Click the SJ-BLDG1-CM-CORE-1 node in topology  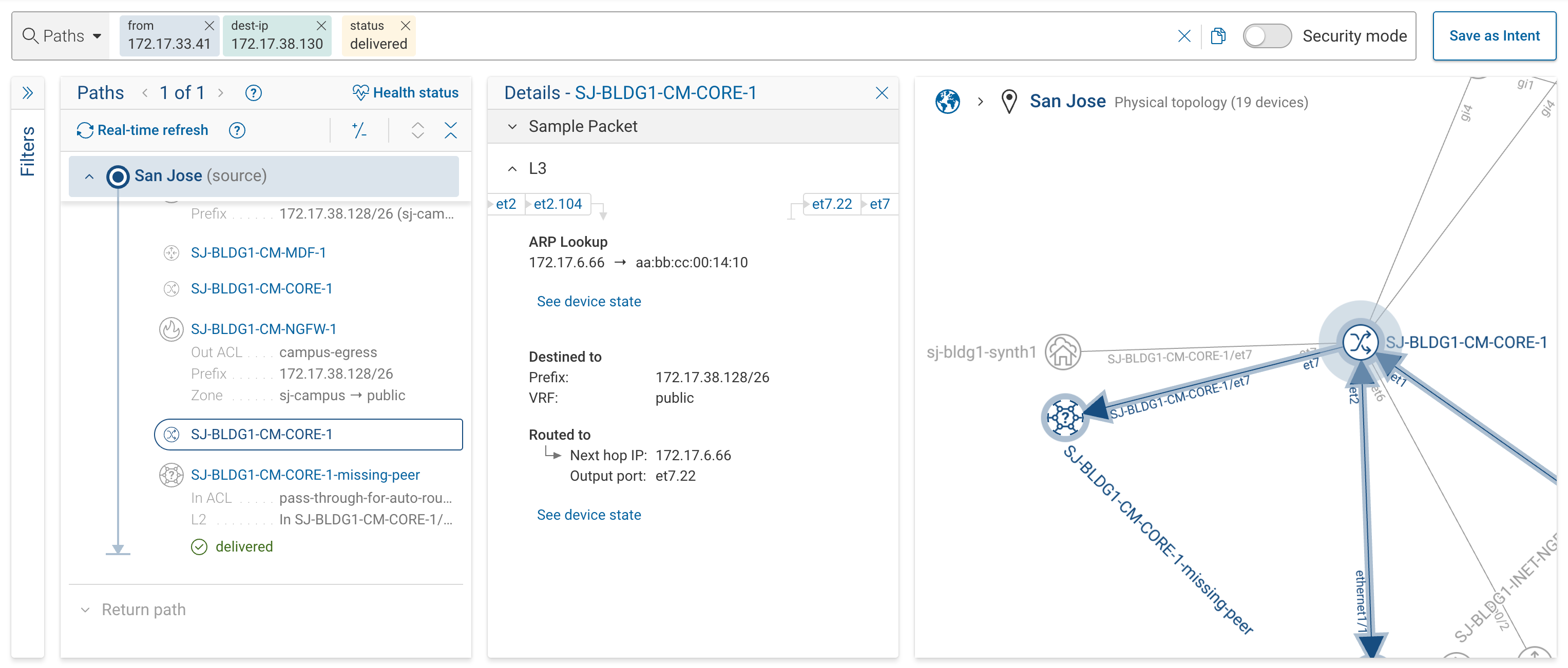[1359, 342]
